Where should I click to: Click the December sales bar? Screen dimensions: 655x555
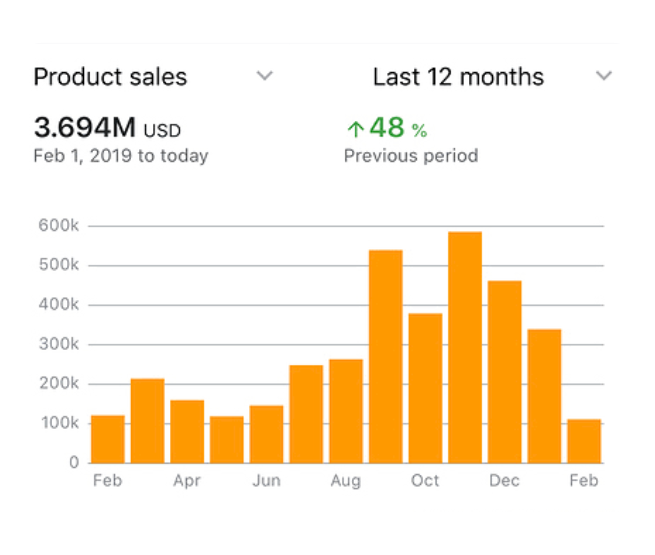point(504,372)
